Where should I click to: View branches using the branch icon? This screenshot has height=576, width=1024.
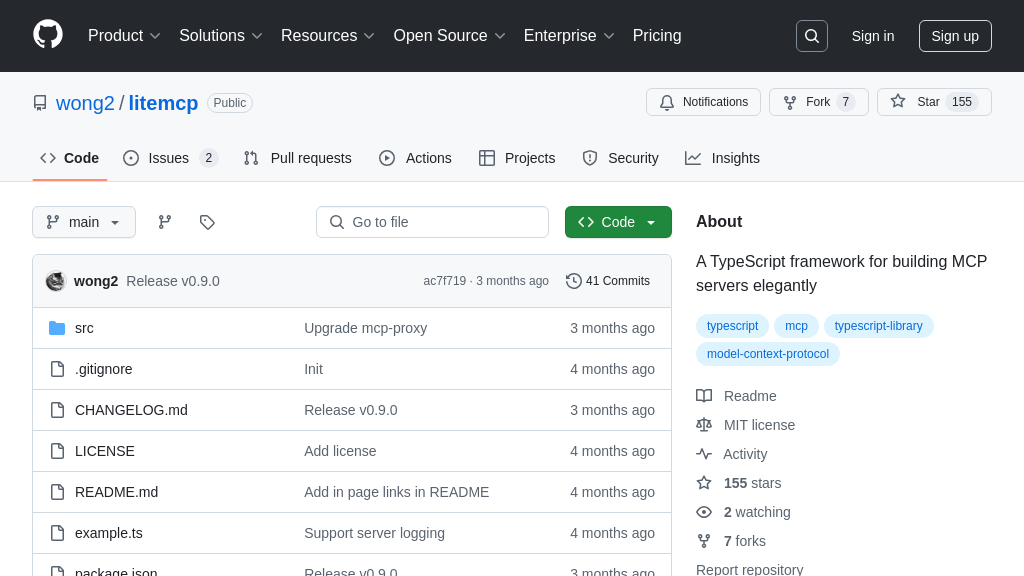165,222
